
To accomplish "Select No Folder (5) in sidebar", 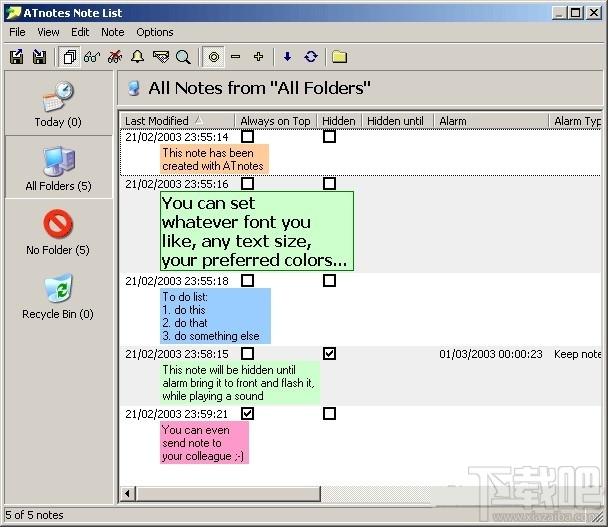I will tap(58, 232).
